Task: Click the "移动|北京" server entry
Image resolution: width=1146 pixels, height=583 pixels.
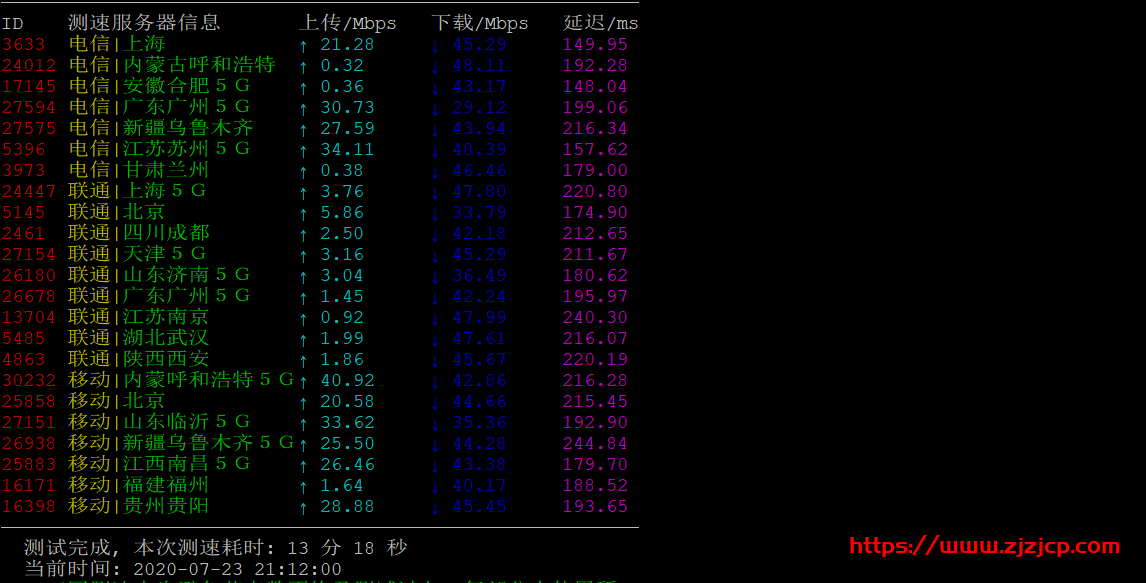Action: (117, 401)
